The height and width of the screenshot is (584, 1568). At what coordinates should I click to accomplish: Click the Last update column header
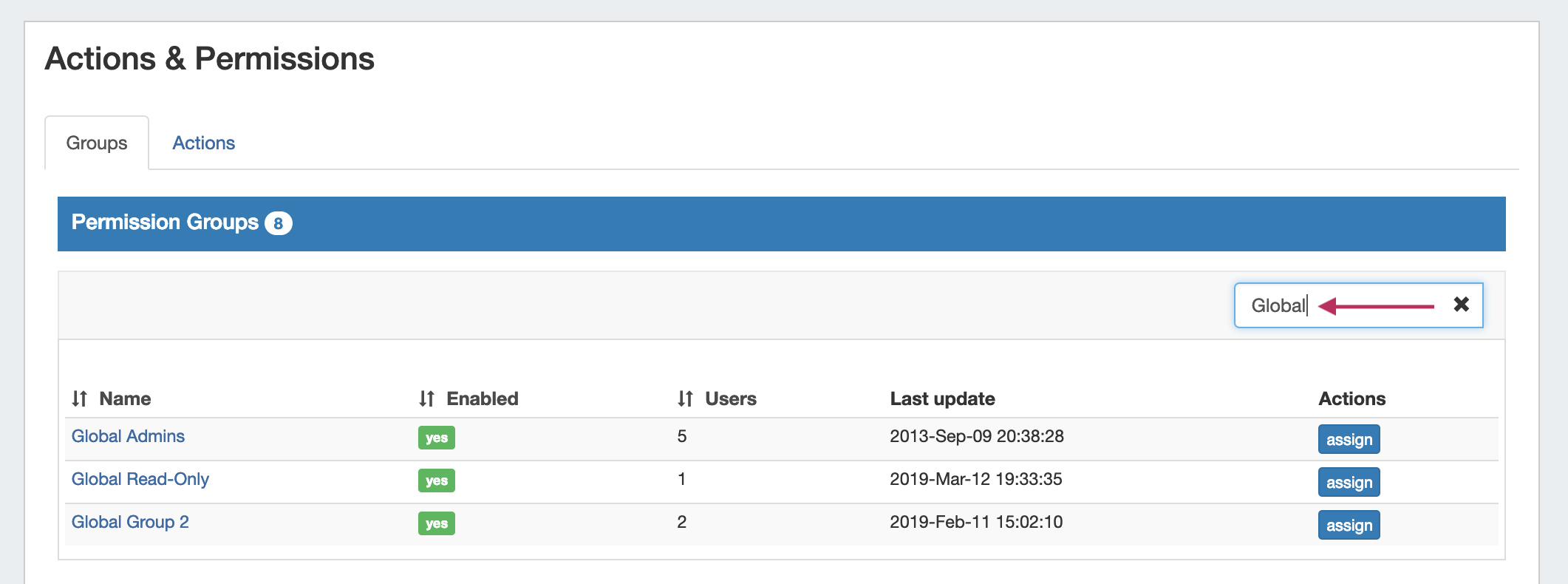[x=942, y=399]
